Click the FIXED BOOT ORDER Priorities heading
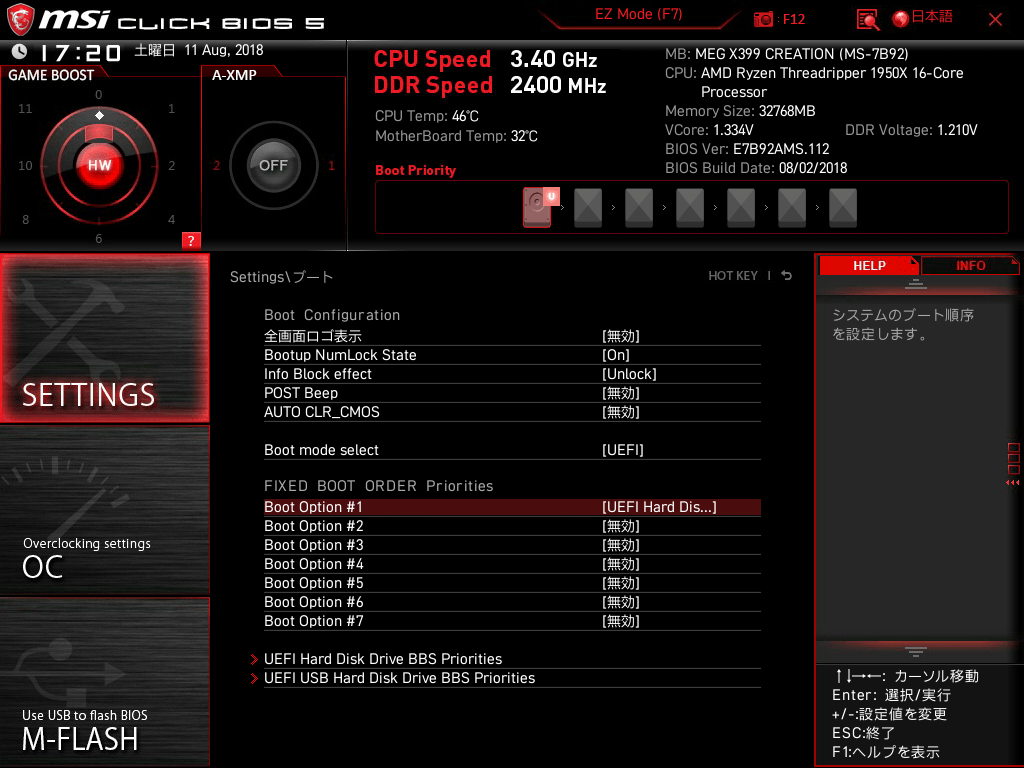Screen dimensions: 1024x768 tap(379, 486)
